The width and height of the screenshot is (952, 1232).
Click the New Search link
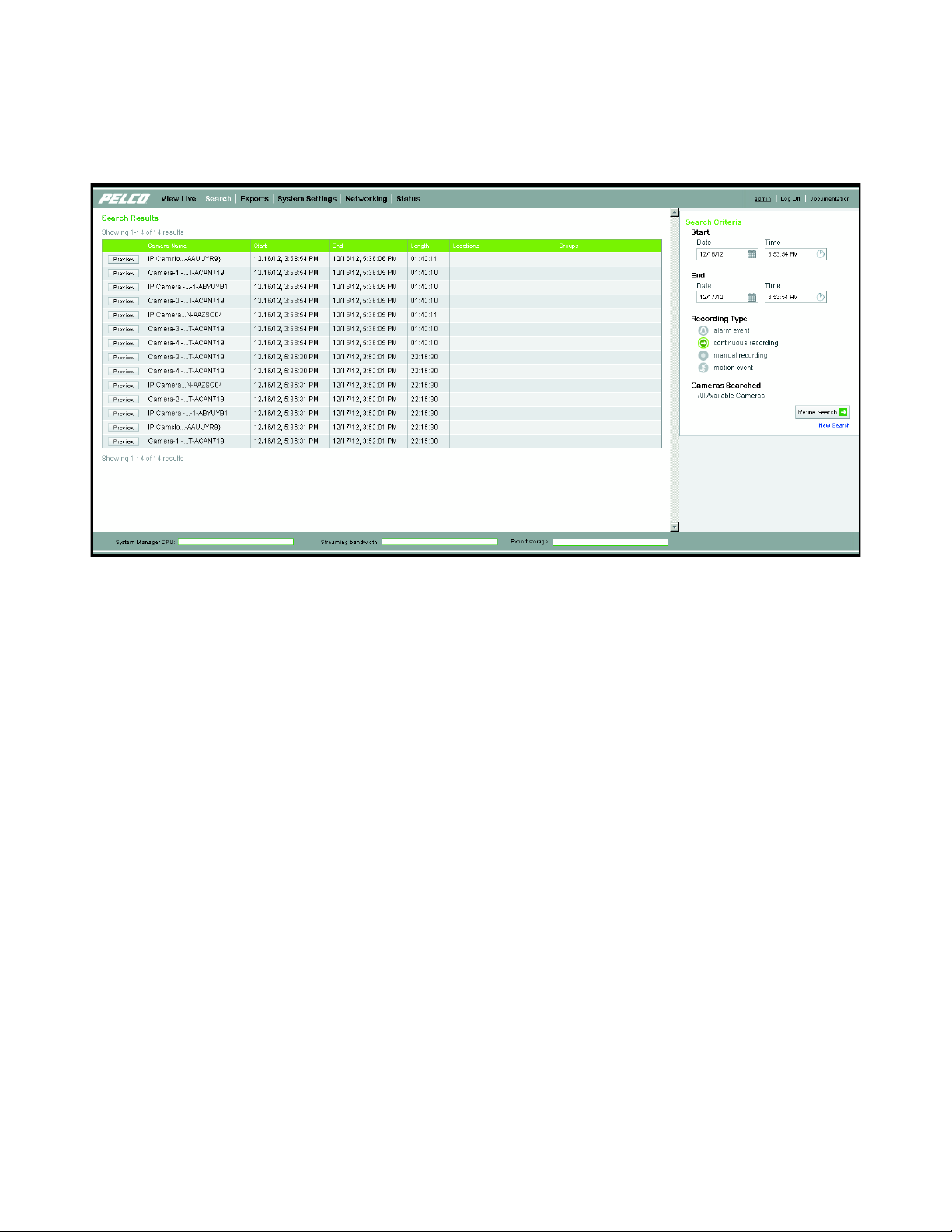834,425
